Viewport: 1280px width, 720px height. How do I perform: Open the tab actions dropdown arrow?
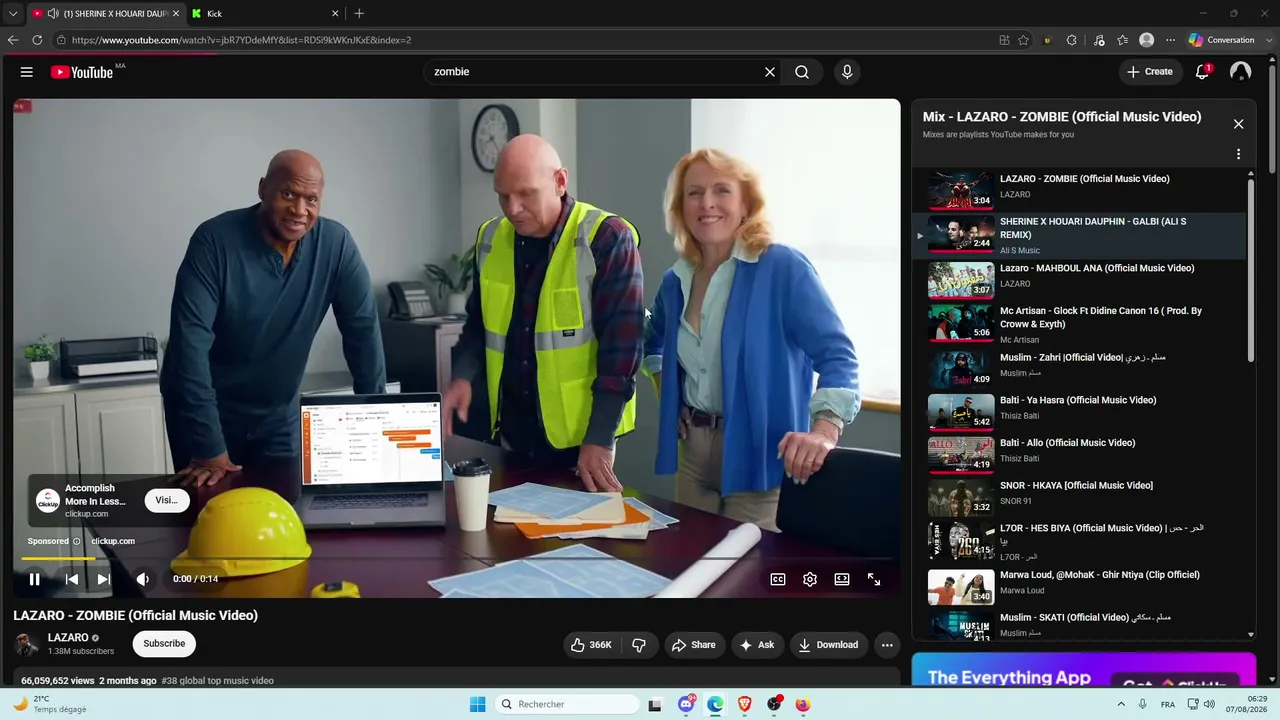click(x=13, y=13)
